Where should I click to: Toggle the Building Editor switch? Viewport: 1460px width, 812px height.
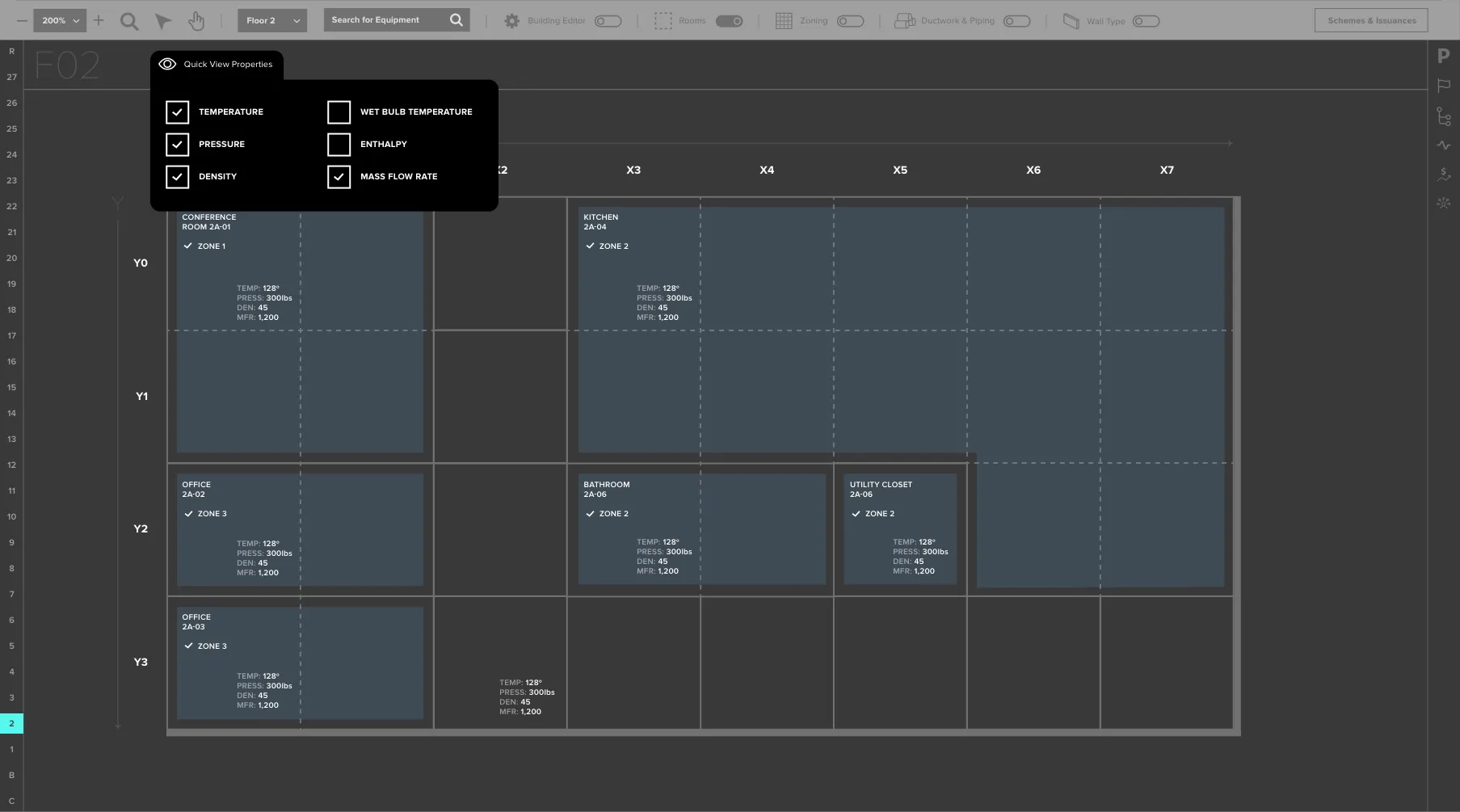point(608,21)
